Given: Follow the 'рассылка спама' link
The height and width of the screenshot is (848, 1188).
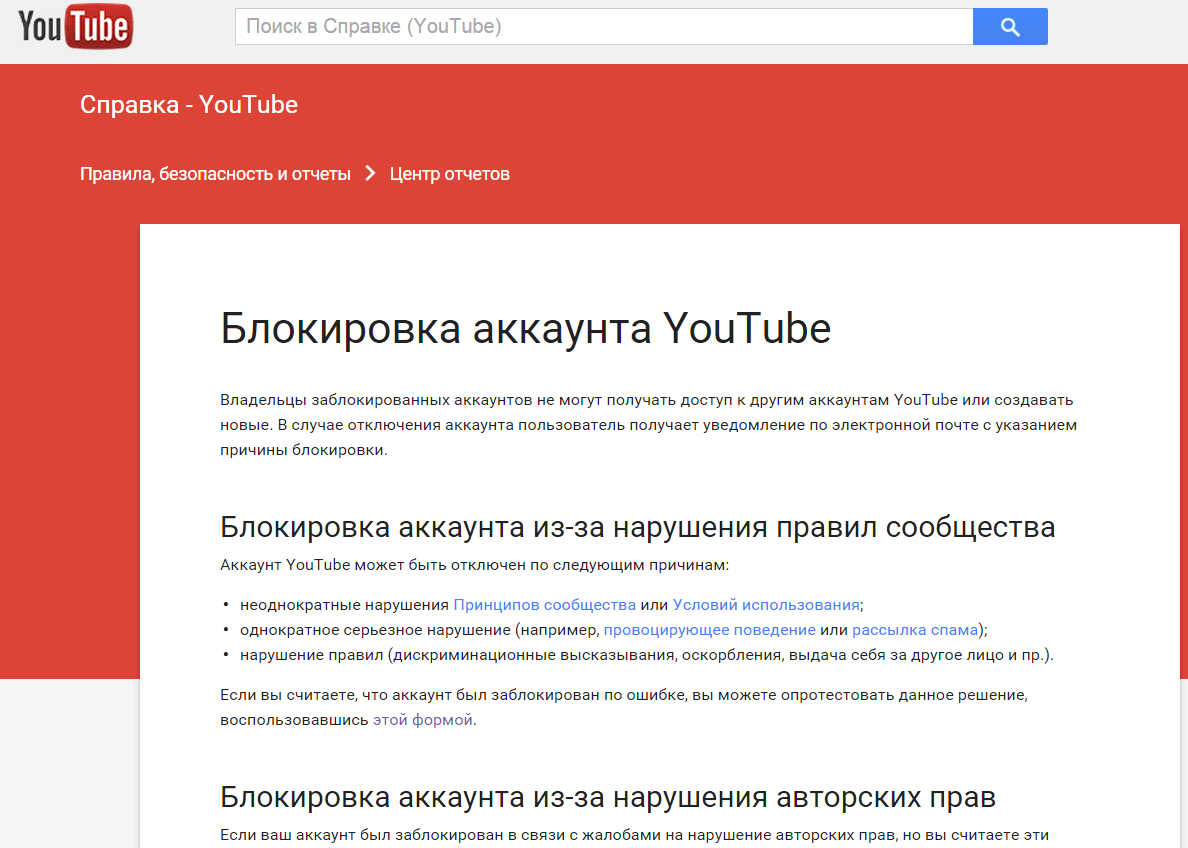Looking at the screenshot, I should click(914, 630).
